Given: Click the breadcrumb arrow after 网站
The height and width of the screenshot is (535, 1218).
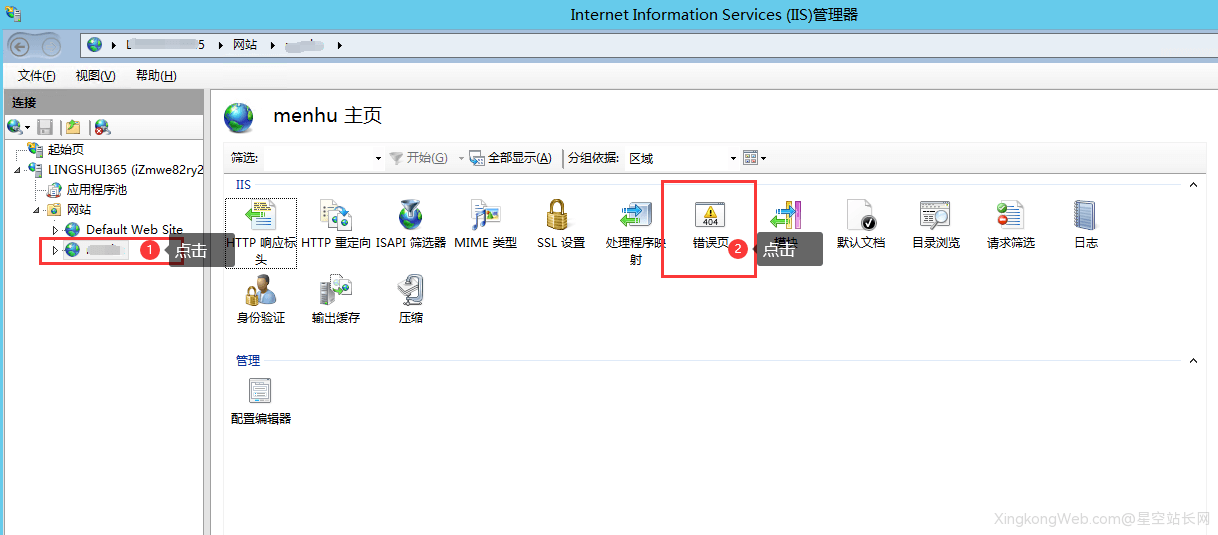Looking at the screenshot, I should pos(273,45).
